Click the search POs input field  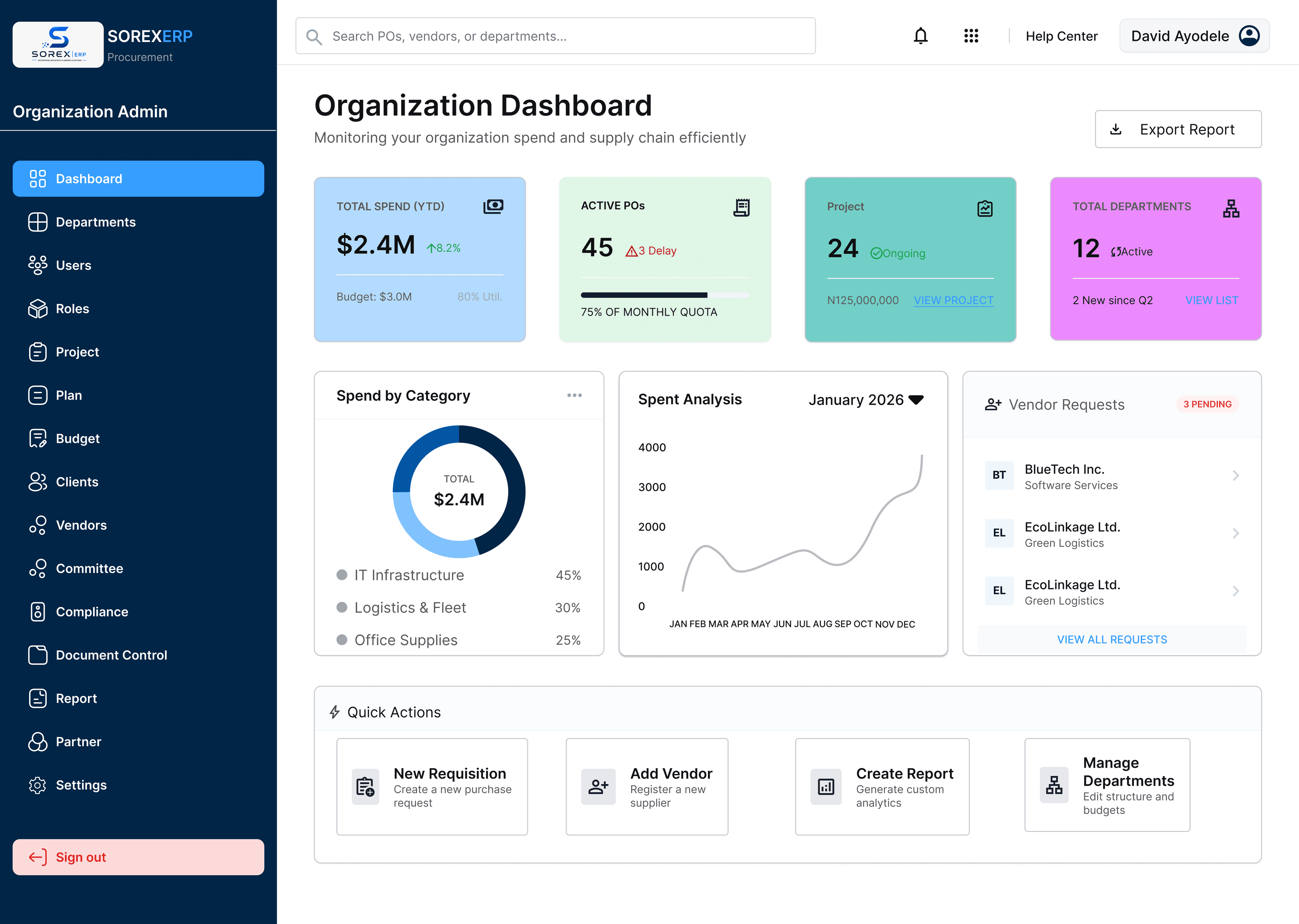tap(555, 36)
